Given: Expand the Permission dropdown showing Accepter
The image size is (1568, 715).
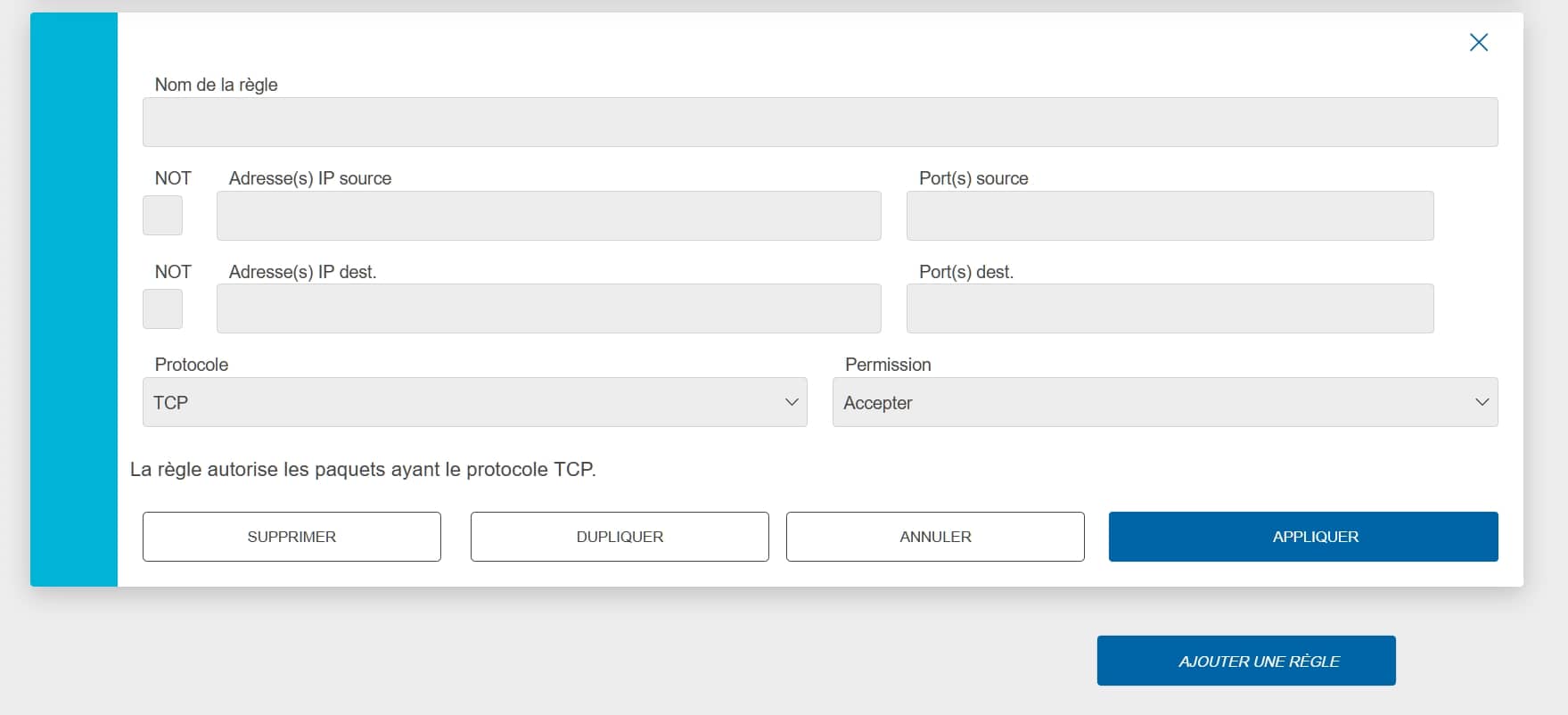Looking at the screenshot, I should pyautogui.click(x=1164, y=402).
